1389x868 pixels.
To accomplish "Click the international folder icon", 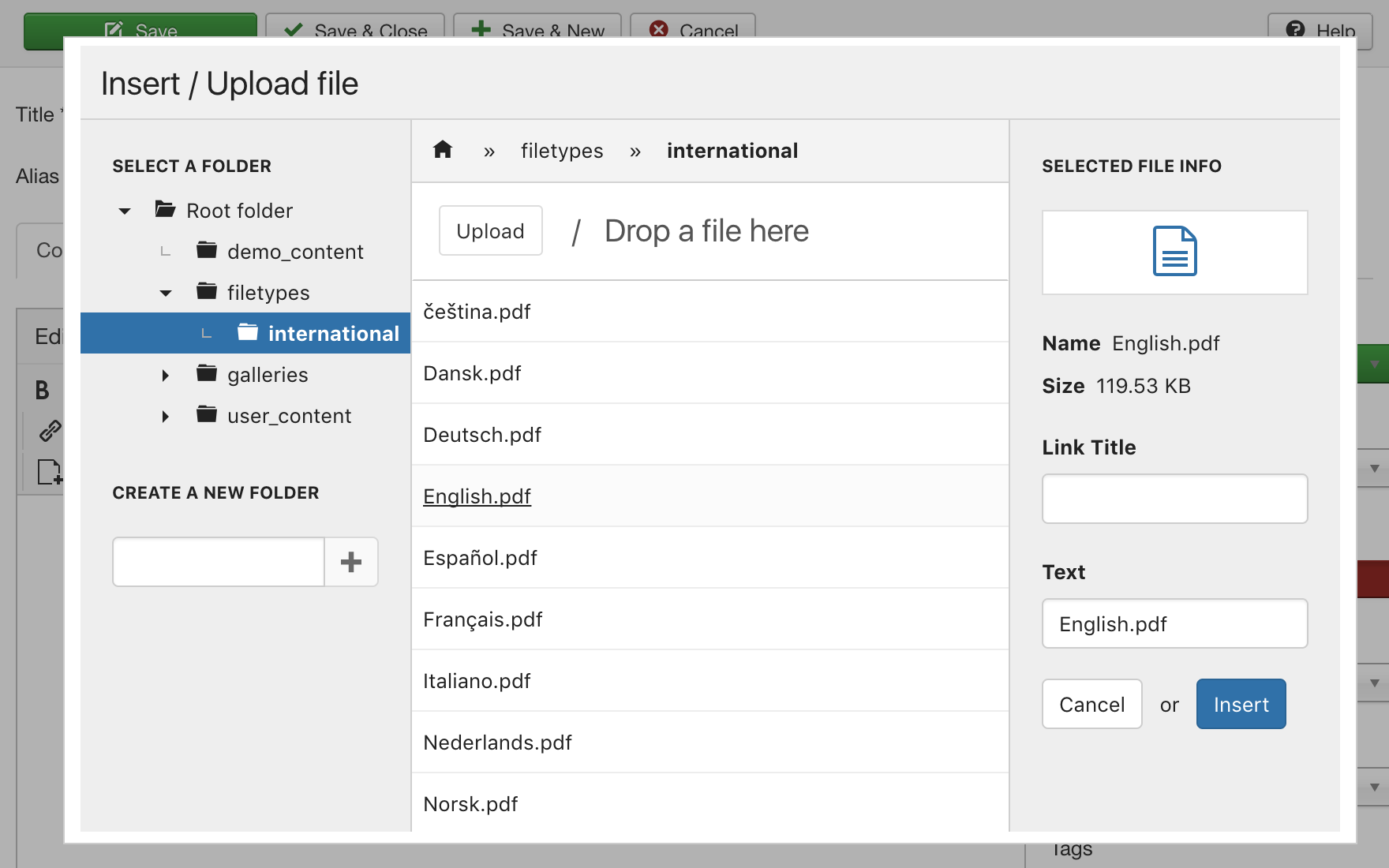I will click(248, 333).
